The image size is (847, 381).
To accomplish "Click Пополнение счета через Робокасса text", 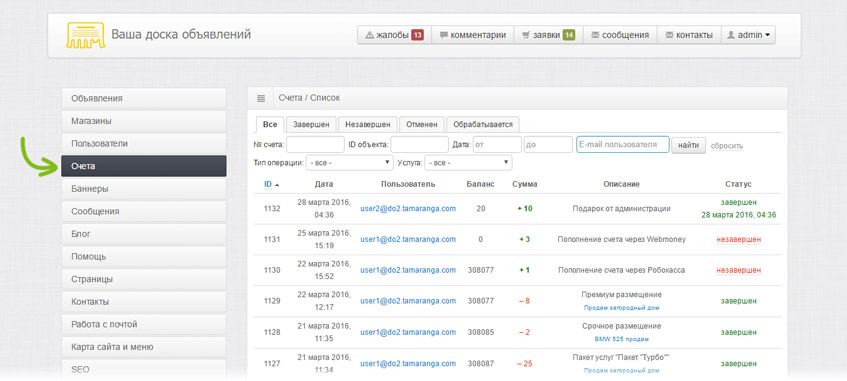I will point(621,270).
